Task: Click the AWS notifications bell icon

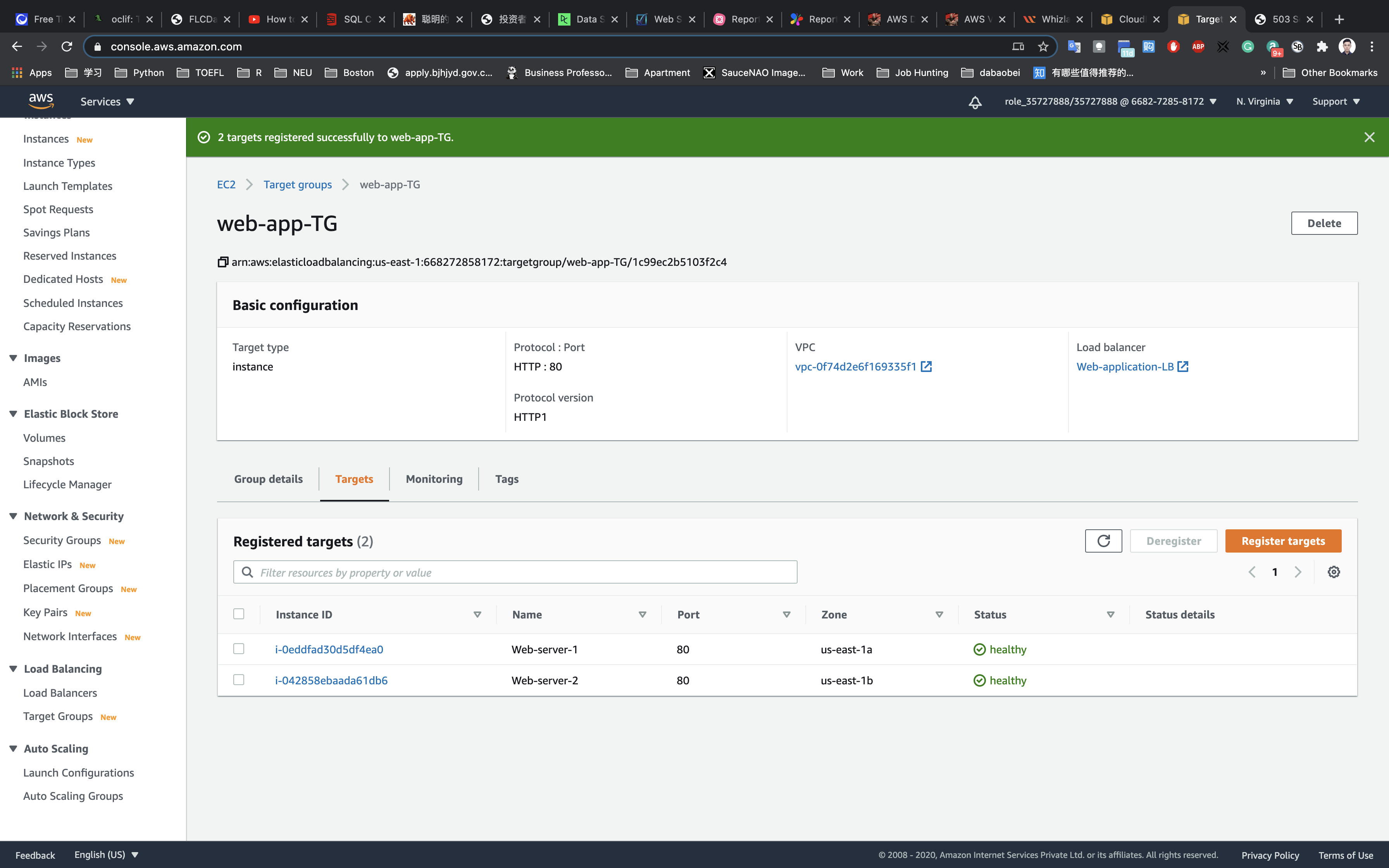Action: click(x=975, y=102)
